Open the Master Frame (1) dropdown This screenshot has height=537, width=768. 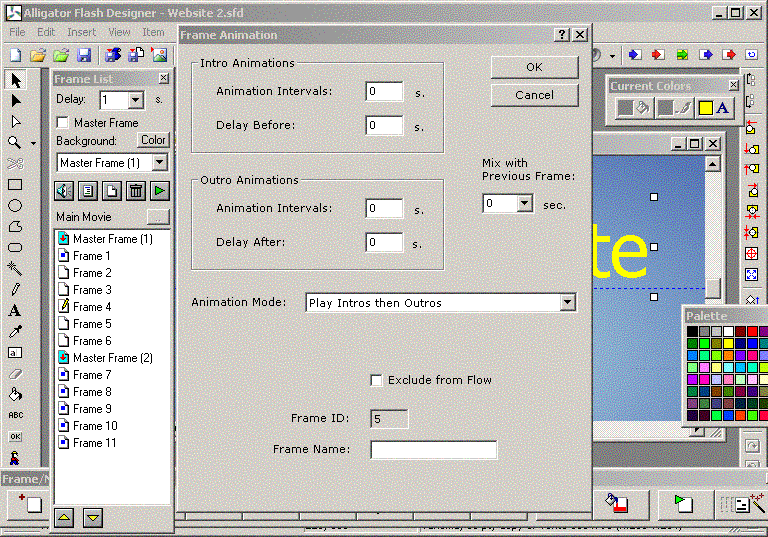[x=160, y=162]
